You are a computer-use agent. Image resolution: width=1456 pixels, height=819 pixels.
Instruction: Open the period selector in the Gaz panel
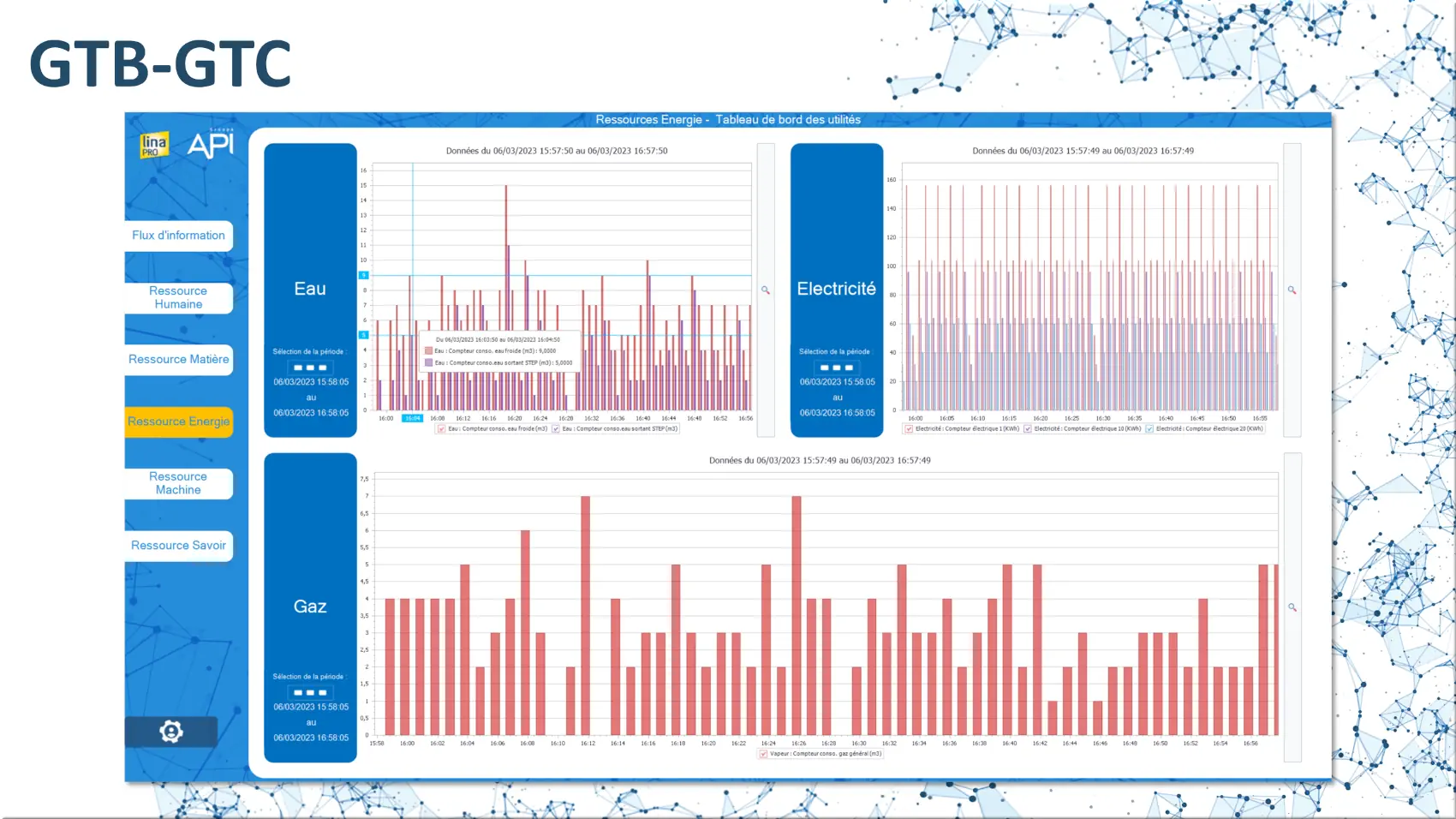pos(310,692)
